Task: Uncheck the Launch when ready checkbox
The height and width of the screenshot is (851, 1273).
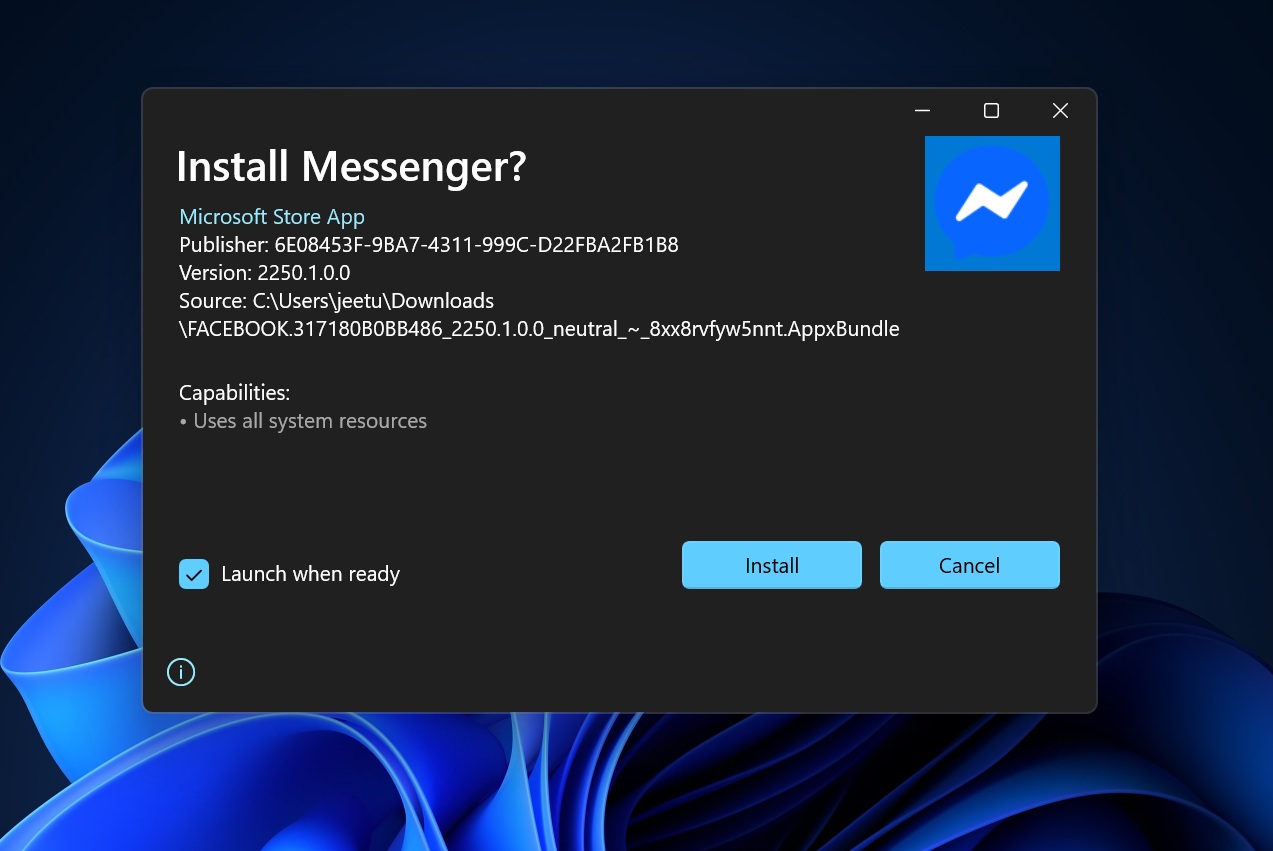Action: [194, 574]
